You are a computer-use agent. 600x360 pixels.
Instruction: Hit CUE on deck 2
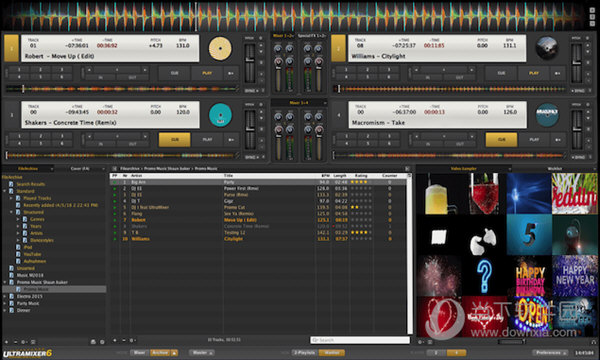[x=501, y=73]
